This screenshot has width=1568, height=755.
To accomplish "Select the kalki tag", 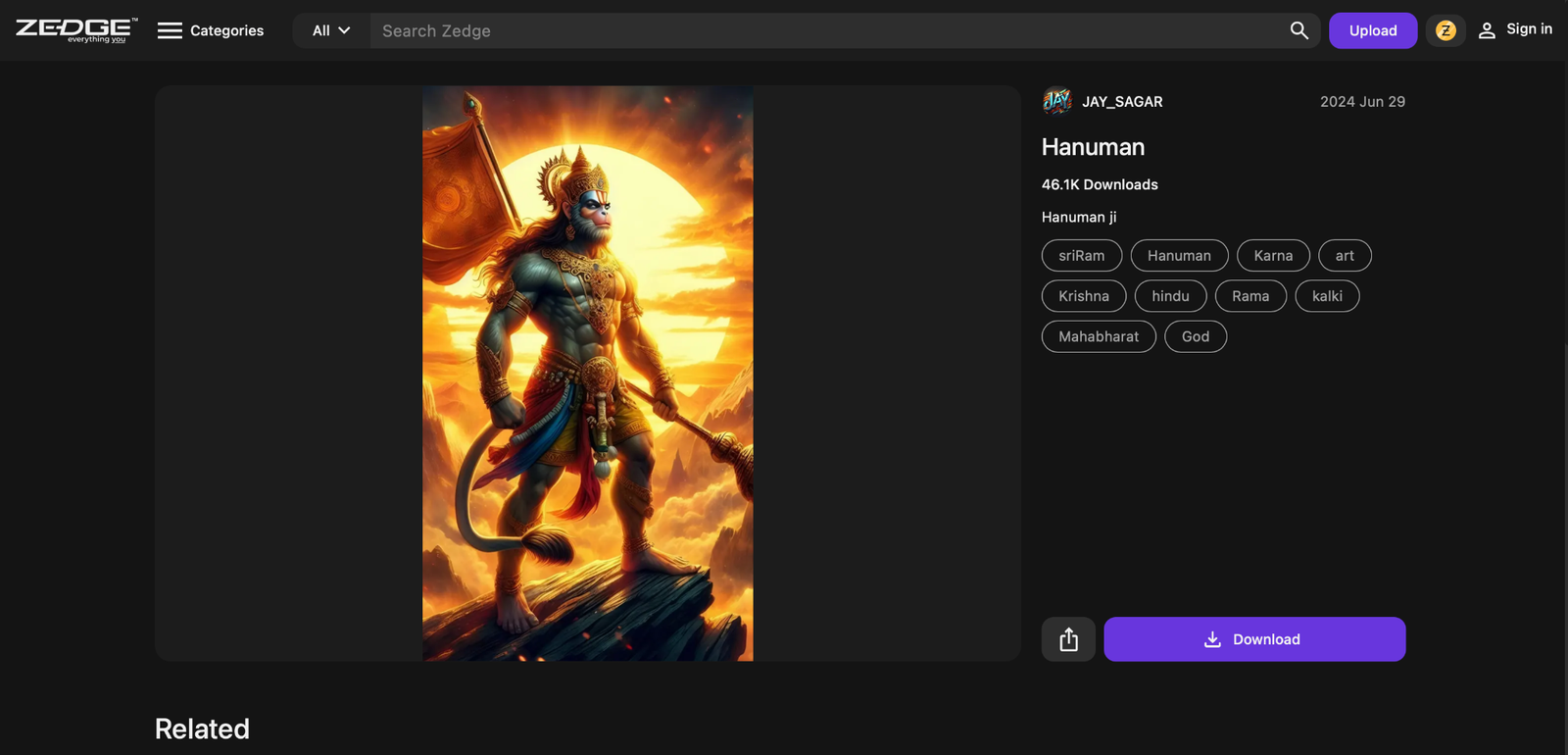I will point(1327,296).
